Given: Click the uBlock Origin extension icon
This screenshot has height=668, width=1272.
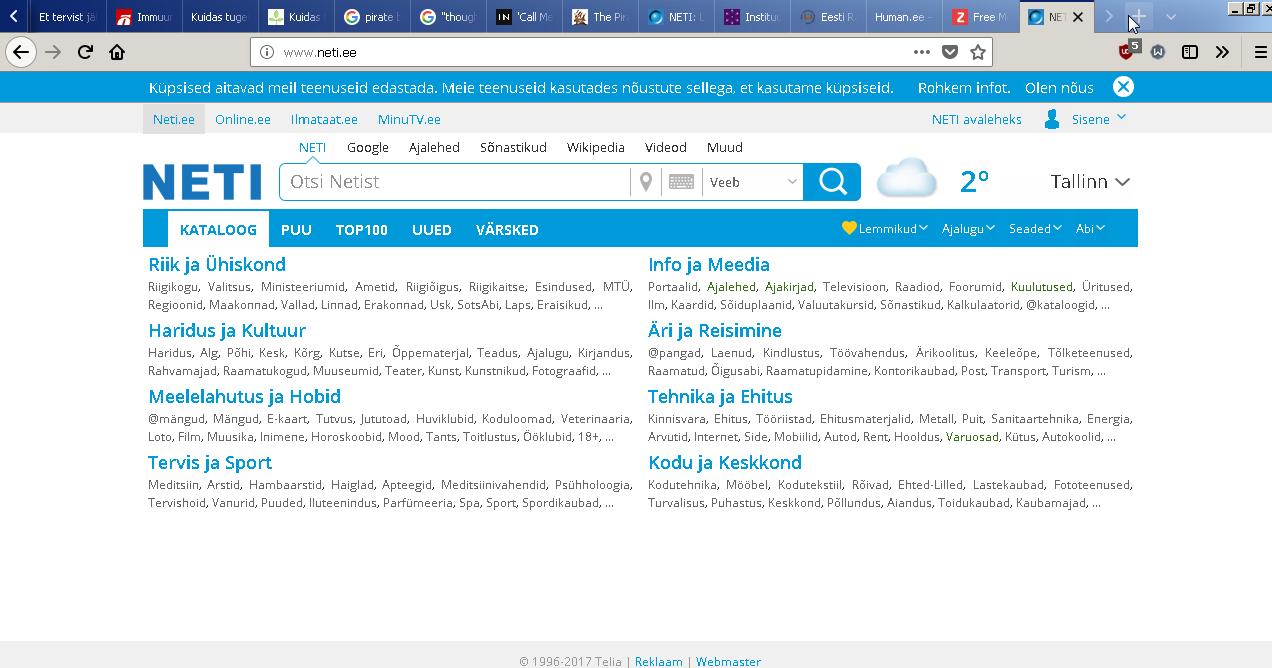Looking at the screenshot, I should point(1127,52).
